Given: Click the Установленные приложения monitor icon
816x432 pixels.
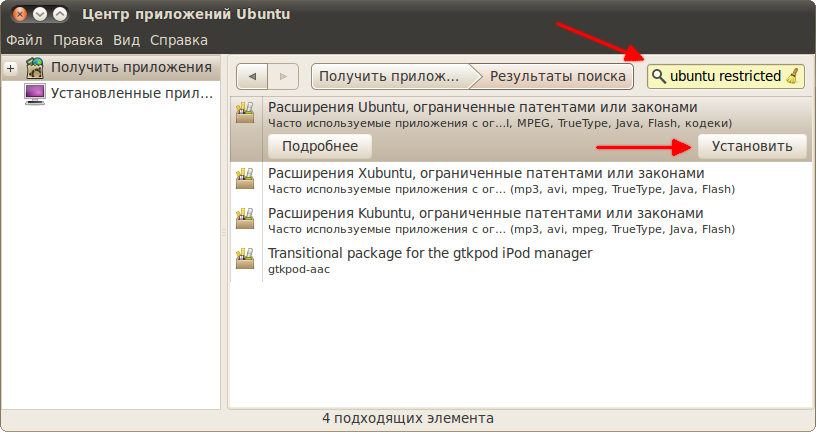Looking at the screenshot, I should coord(35,94).
